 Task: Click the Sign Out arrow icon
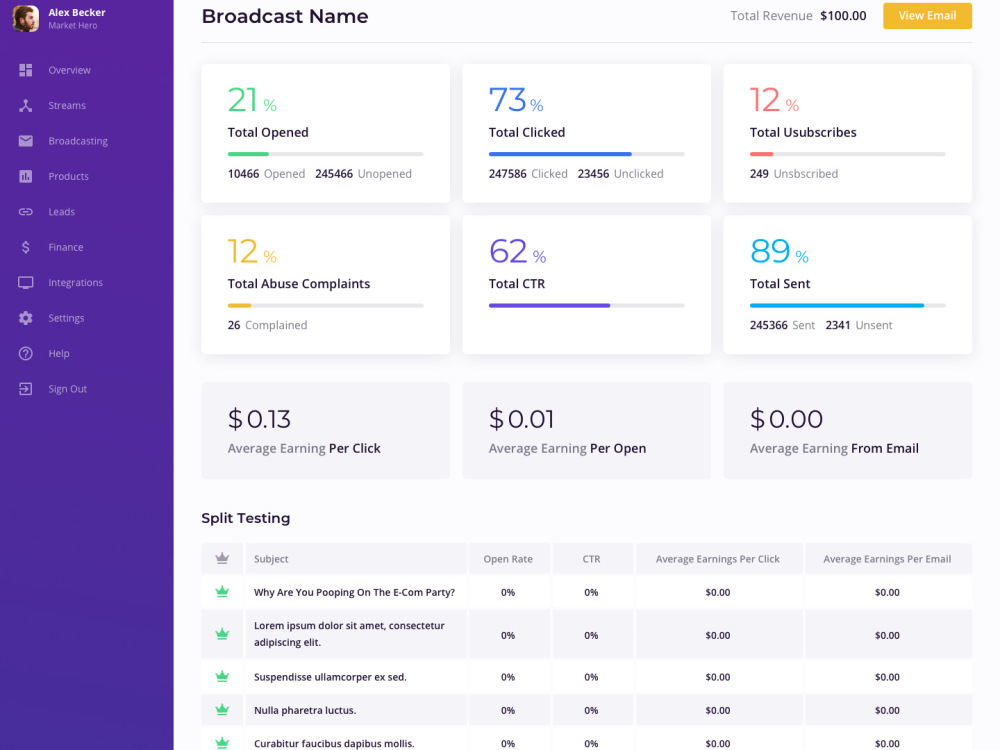[x=26, y=389]
